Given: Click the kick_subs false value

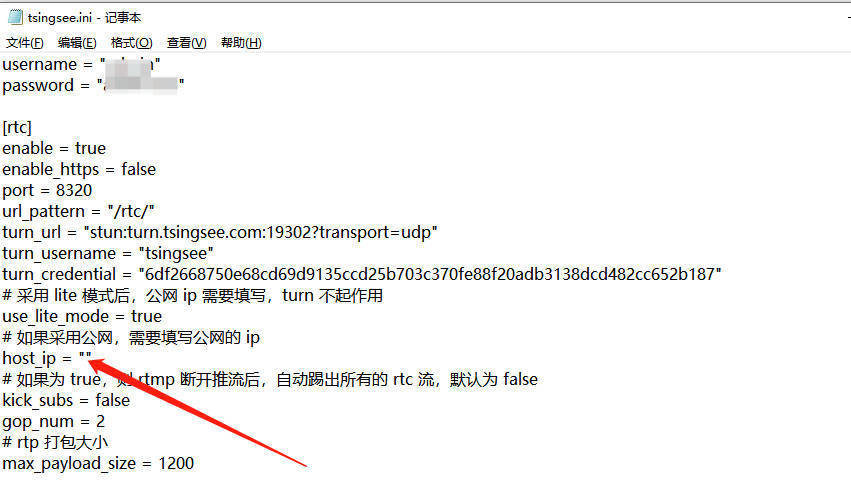Looking at the screenshot, I should tap(113, 400).
